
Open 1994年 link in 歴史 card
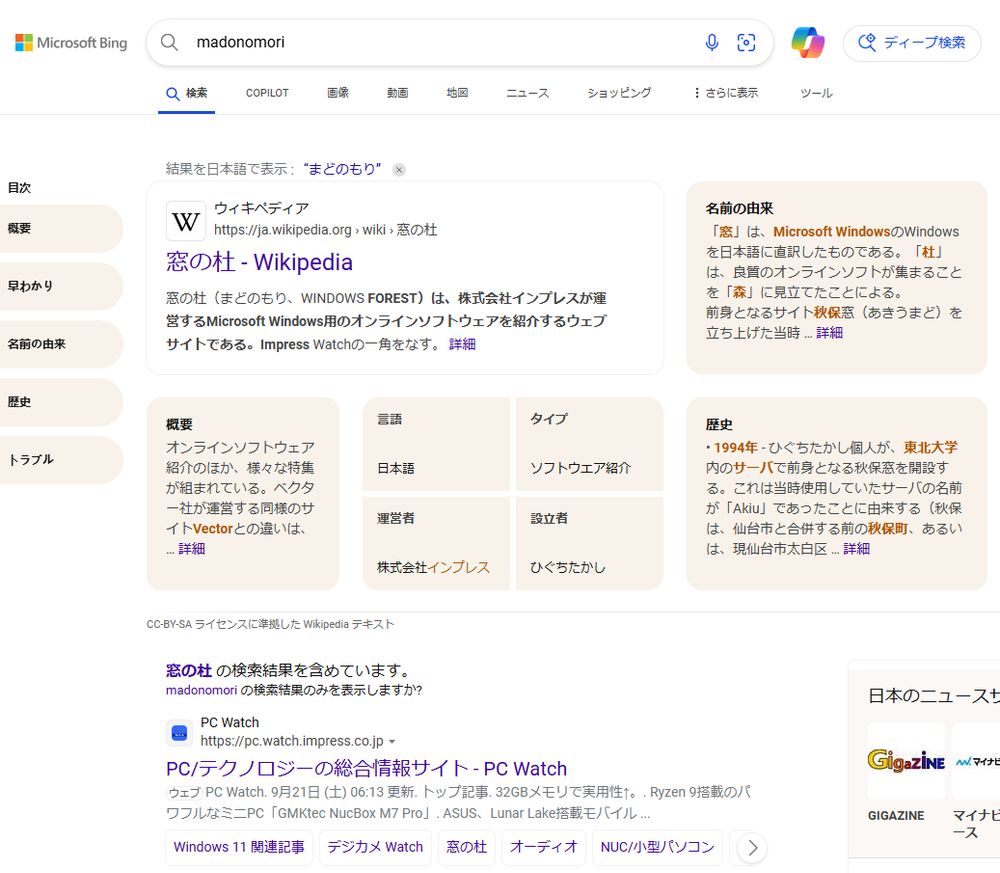click(x=735, y=448)
